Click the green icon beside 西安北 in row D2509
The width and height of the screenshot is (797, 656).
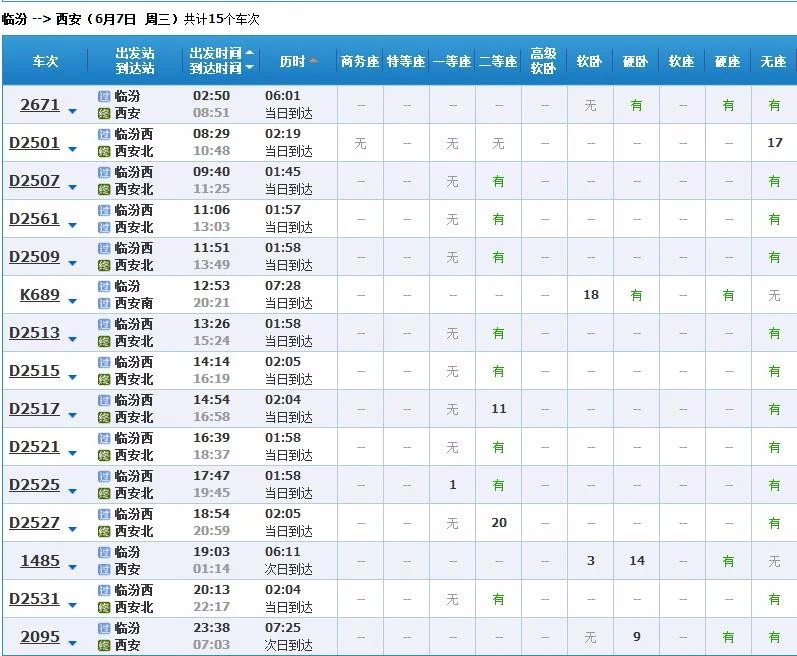click(x=104, y=265)
